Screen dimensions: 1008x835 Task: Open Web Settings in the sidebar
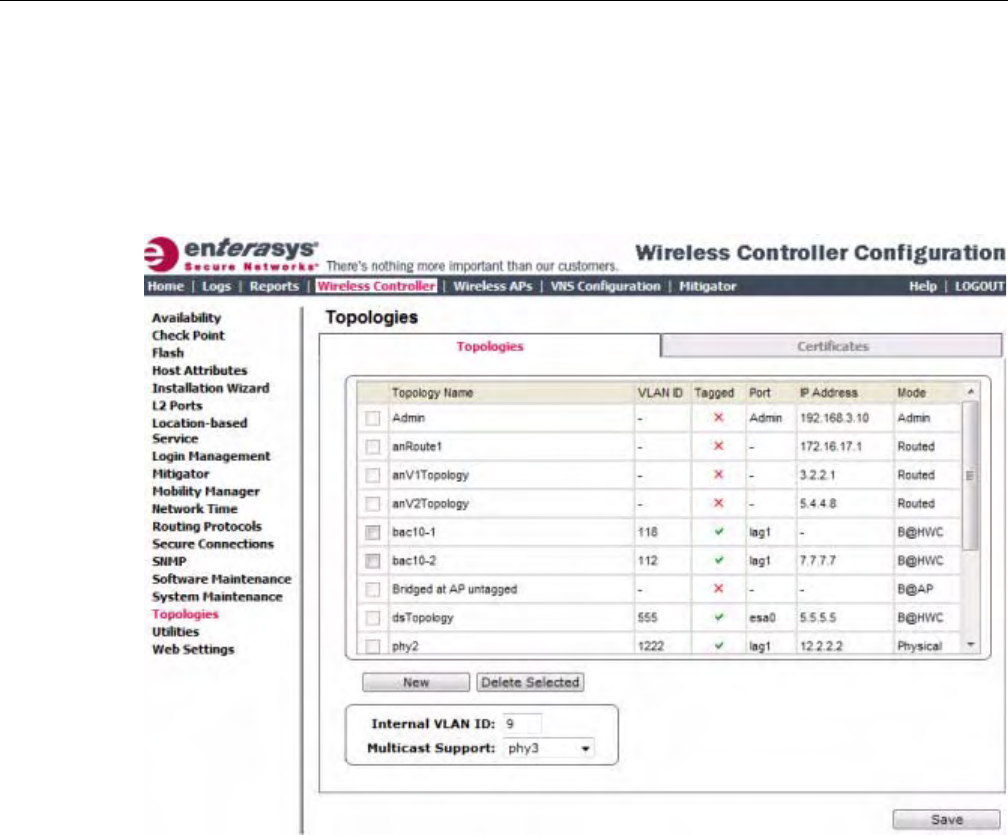click(x=193, y=649)
